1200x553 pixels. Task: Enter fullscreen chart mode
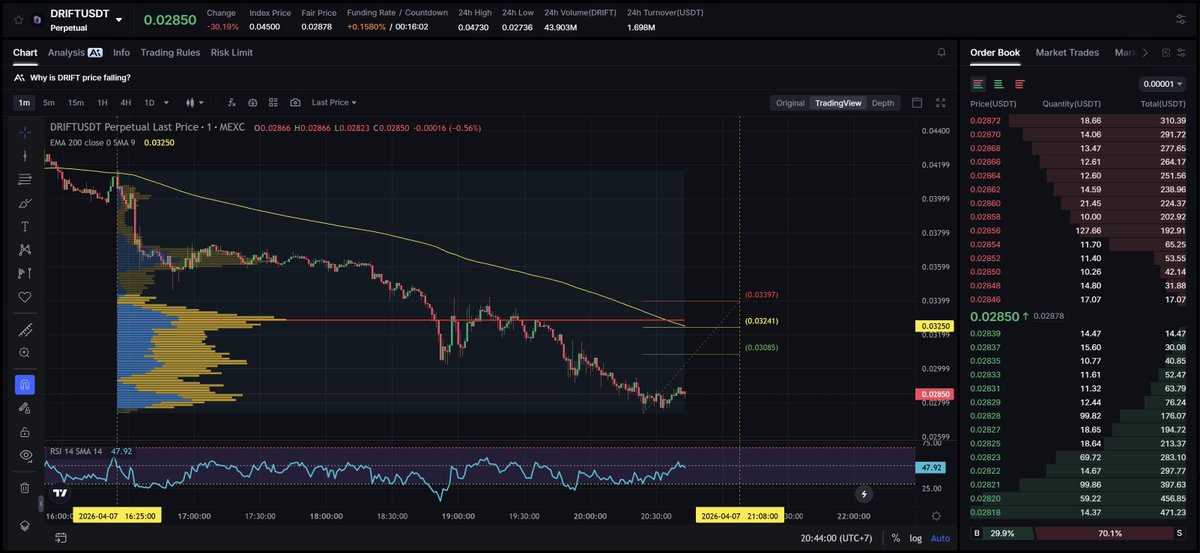[939, 102]
